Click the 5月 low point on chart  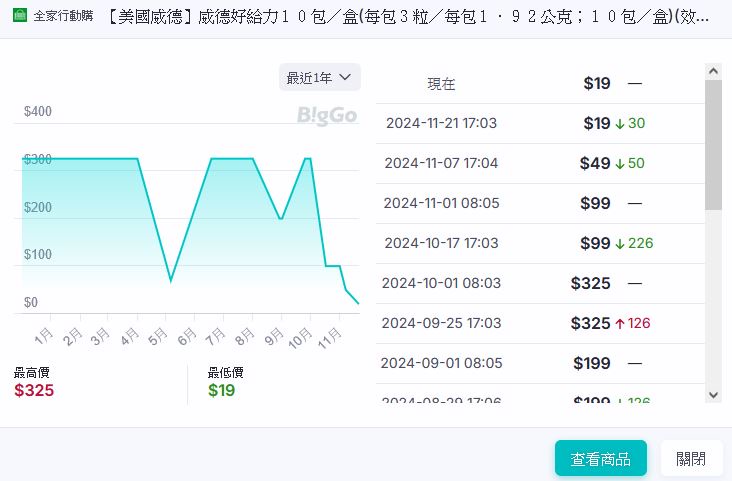click(x=171, y=279)
